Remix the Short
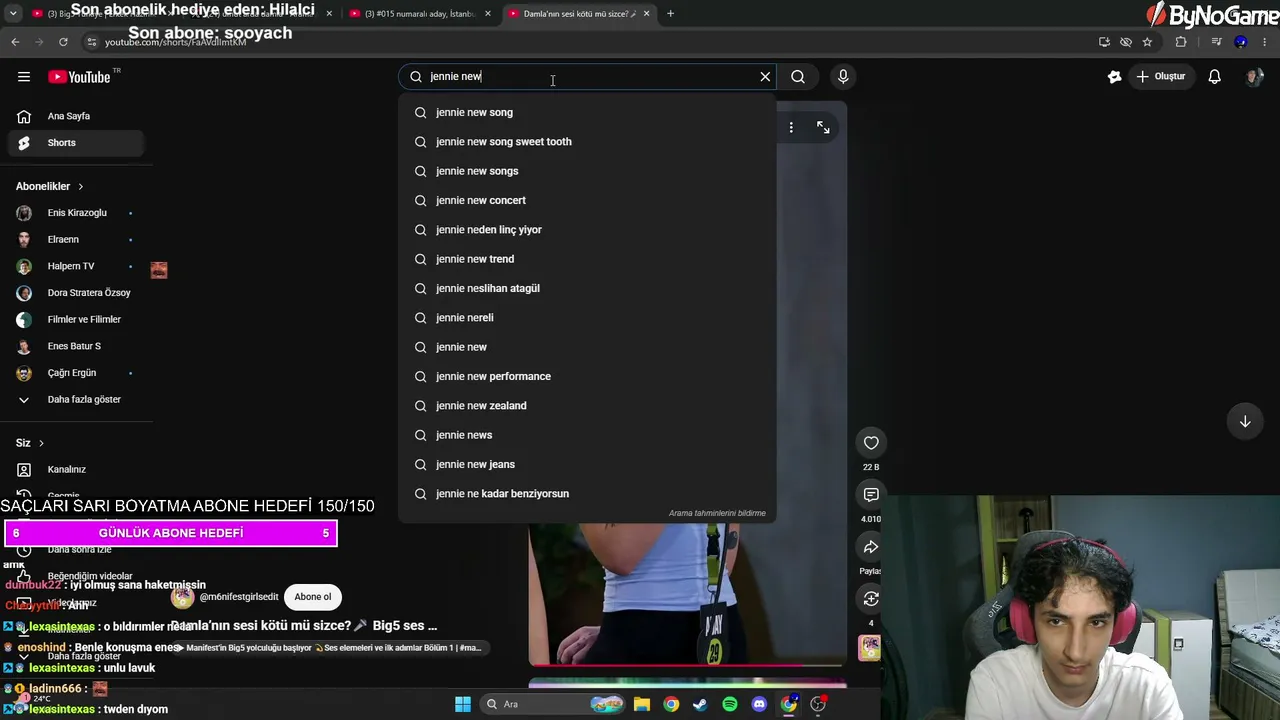1280x720 pixels. click(x=871, y=599)
